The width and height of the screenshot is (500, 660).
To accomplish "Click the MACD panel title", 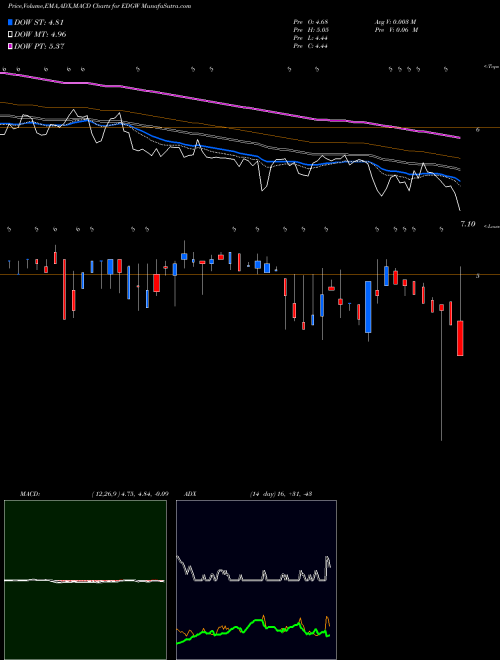I will click(30, 494).
